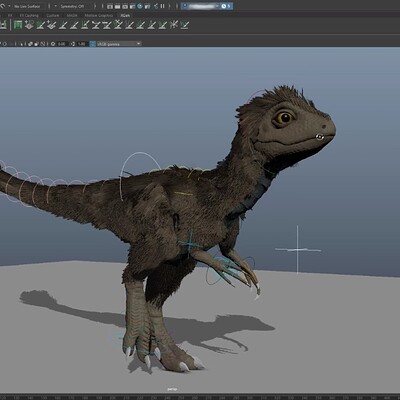Viewport: 400px width, 400px height.
Task: Switch to the MASH shelf tab
Action: pos(72,15)
